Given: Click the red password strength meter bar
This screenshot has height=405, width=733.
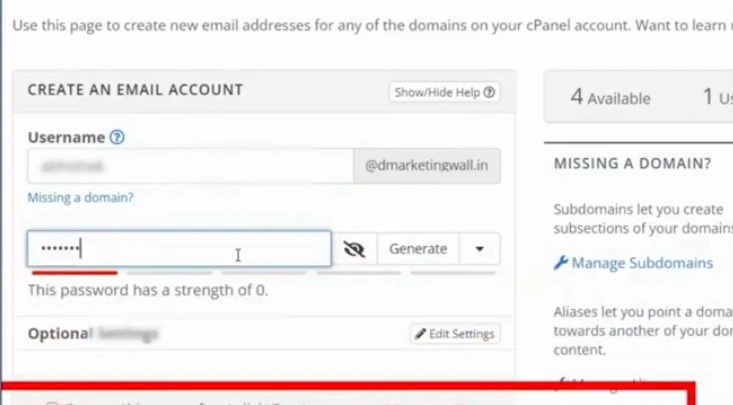Looking at the screenshot, I should pos(74,271).
